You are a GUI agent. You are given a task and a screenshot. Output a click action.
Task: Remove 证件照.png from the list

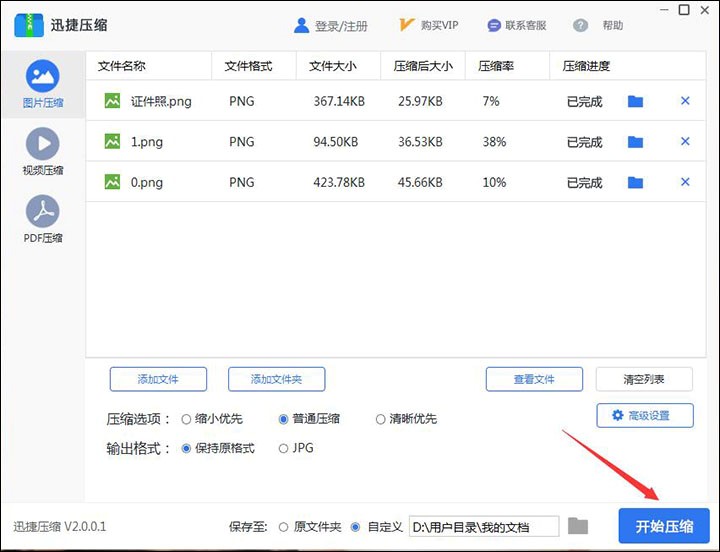click(685, 101)
